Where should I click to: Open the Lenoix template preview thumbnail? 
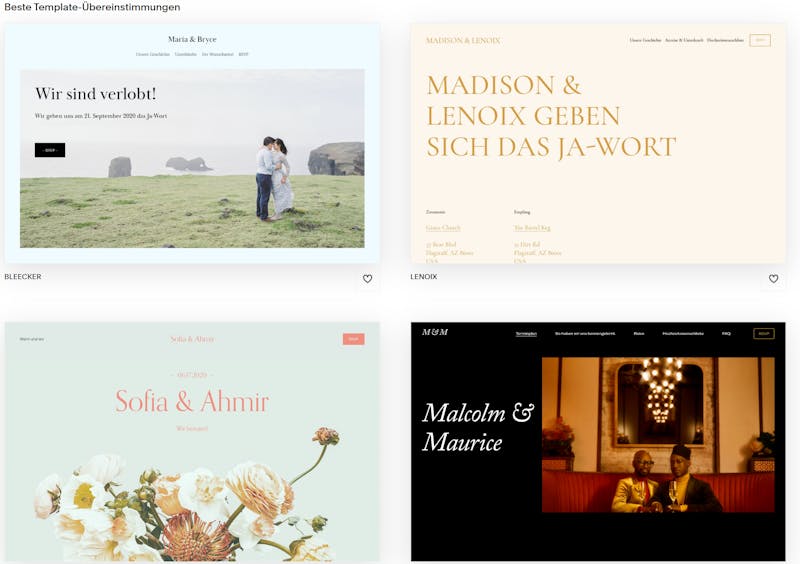tap(598, 143)
